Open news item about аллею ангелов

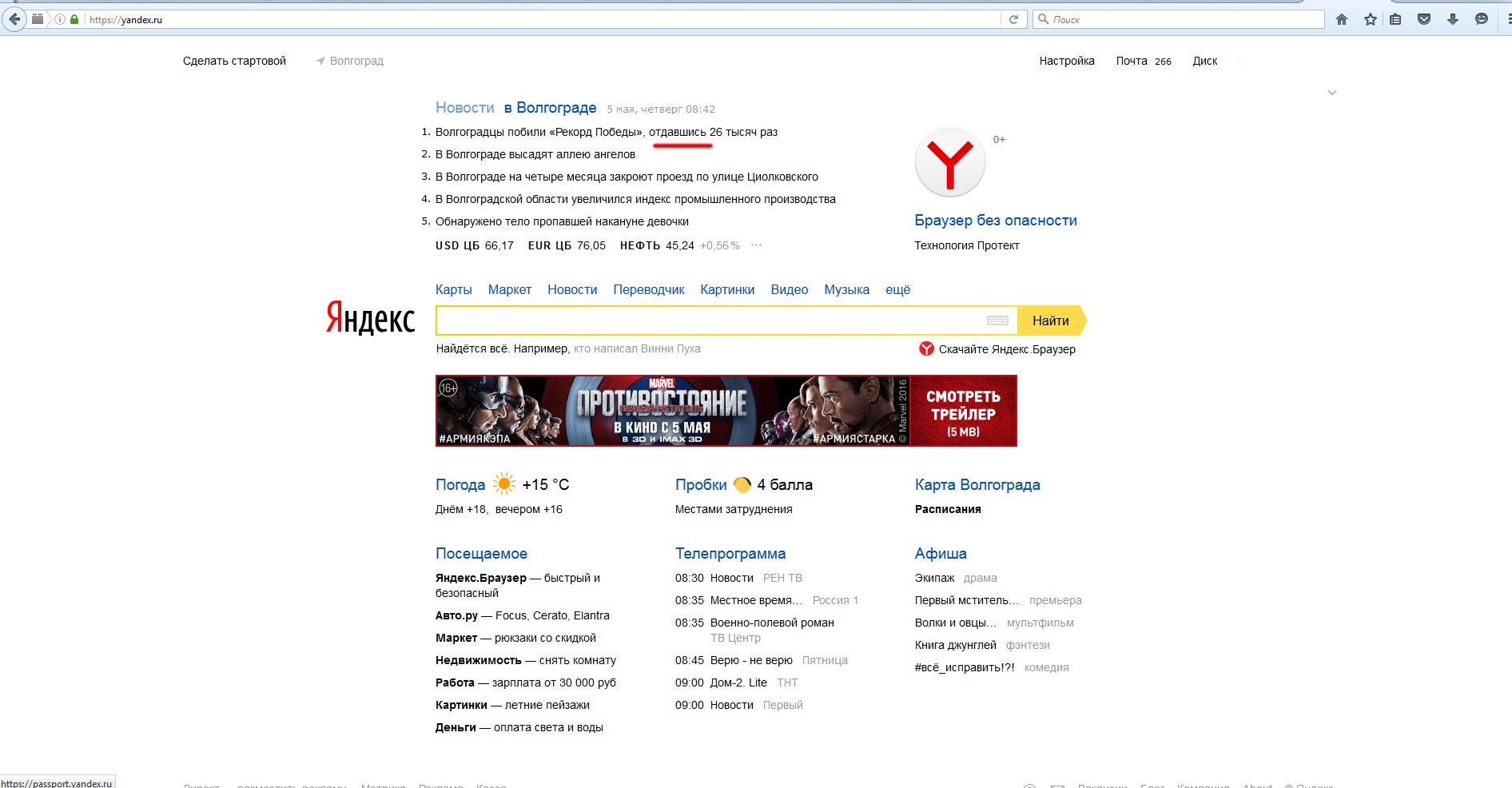[x=535, y=154]
